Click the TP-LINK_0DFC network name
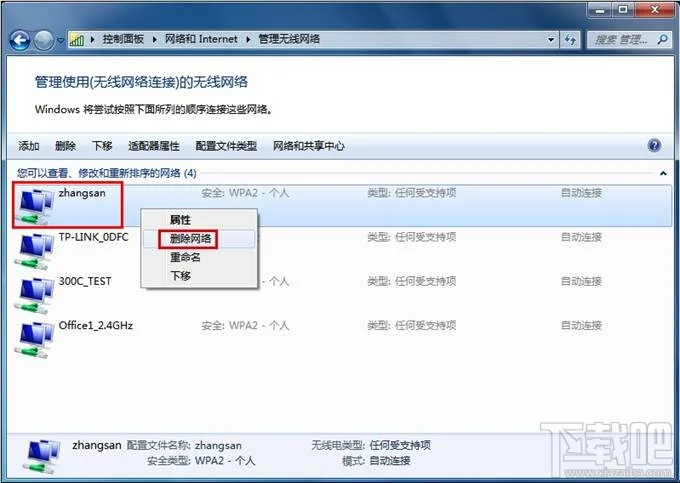Image resolution: width=680 pixels, height=483 pixels. click(94, 237)
